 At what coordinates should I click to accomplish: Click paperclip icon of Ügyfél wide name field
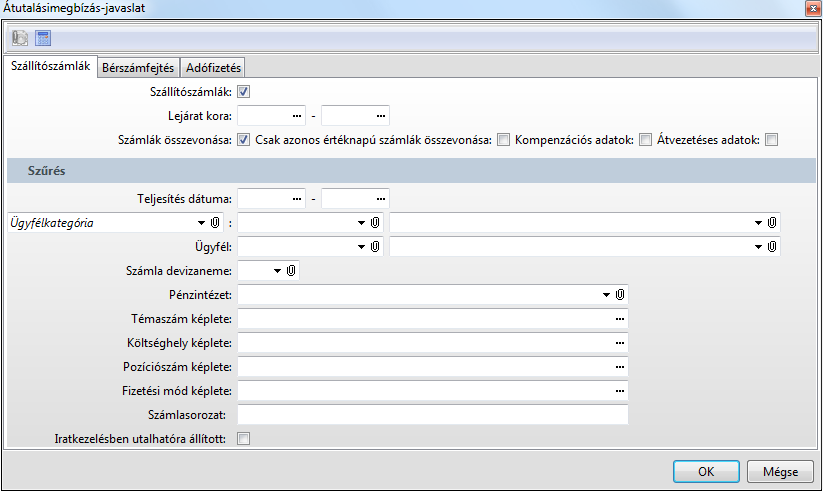[772, 247]
